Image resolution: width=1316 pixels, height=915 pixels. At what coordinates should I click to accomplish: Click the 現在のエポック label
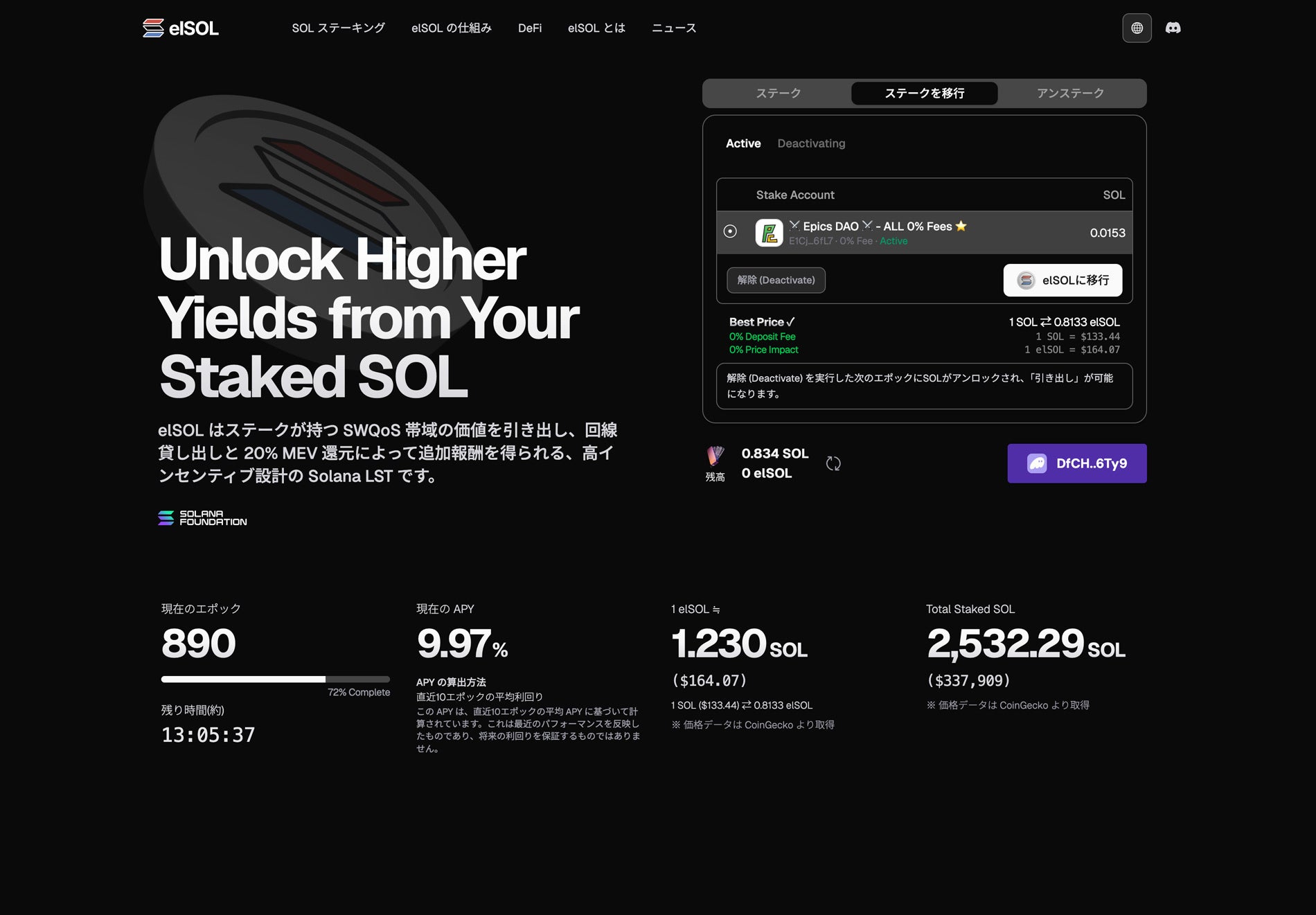(201, 609)
